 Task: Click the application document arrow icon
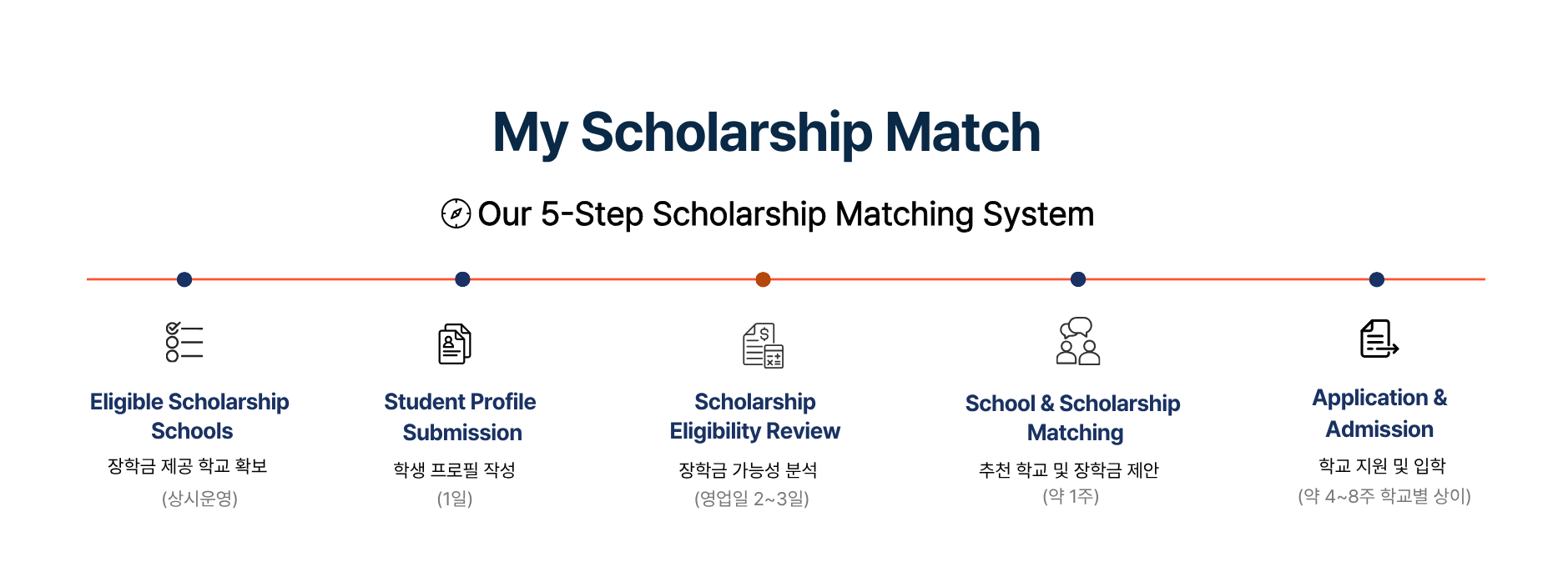(1379, 339)
